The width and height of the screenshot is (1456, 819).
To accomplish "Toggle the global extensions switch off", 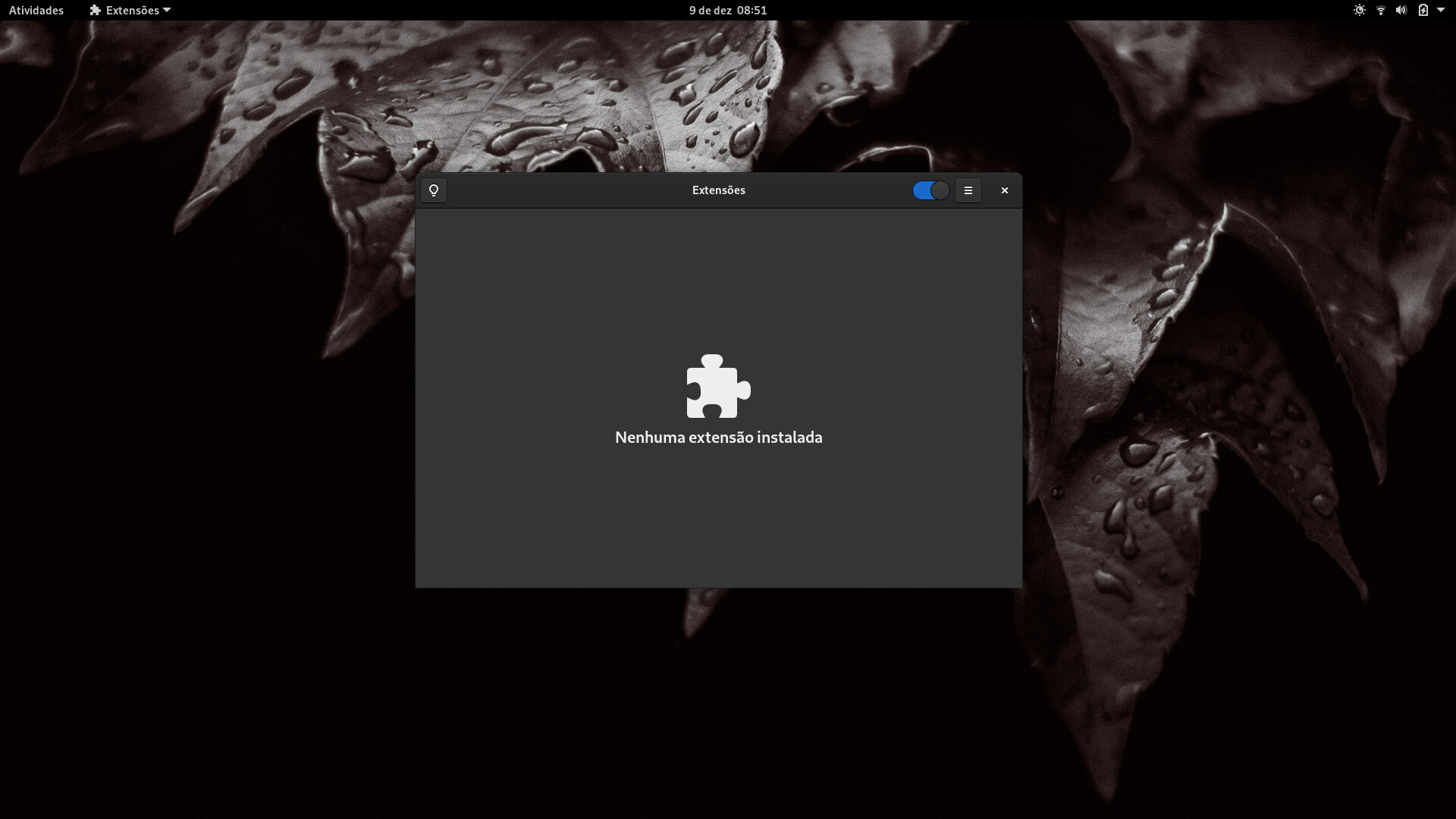I will [930, 190].
